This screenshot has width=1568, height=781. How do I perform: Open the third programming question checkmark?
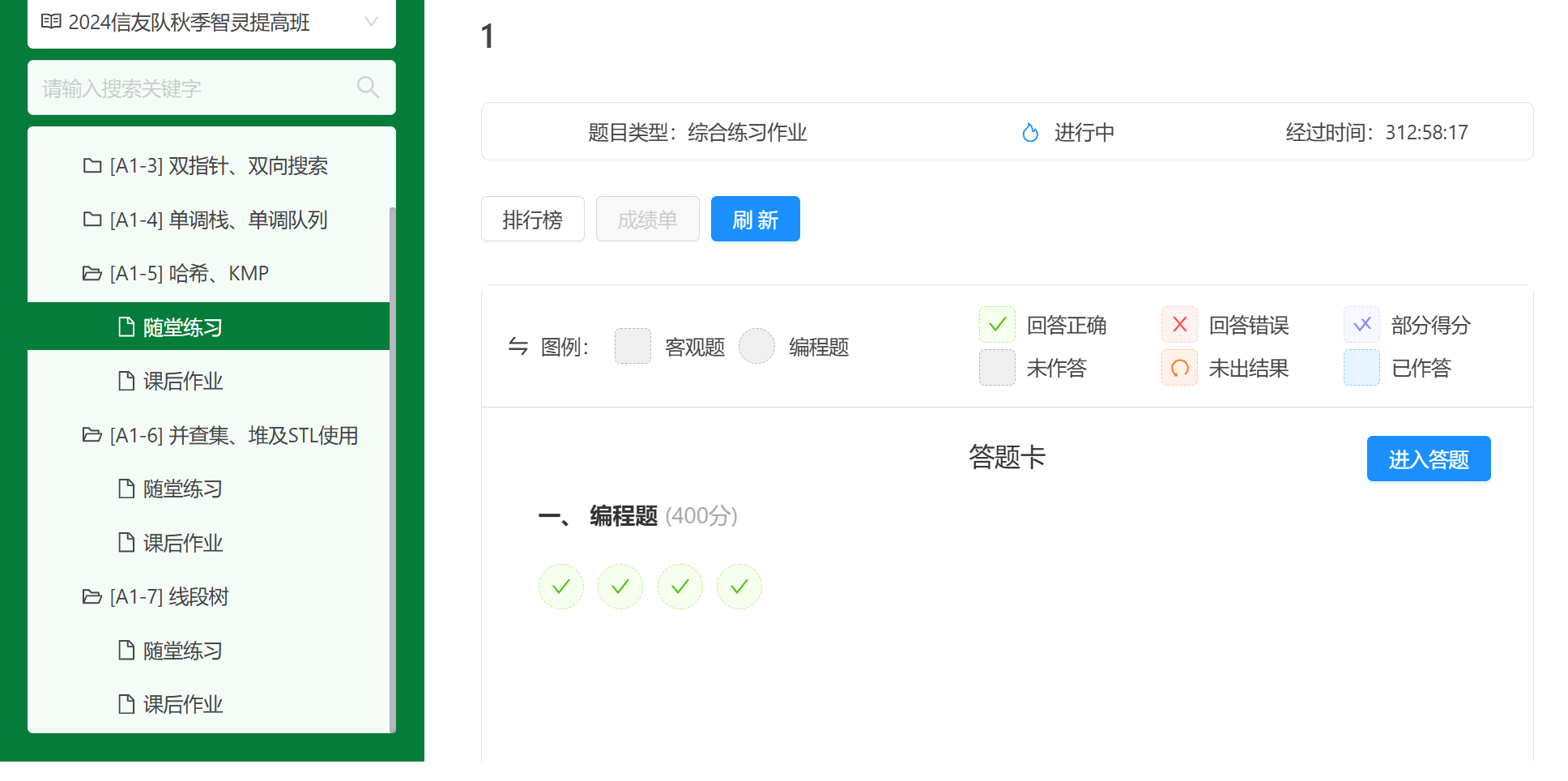680,587
